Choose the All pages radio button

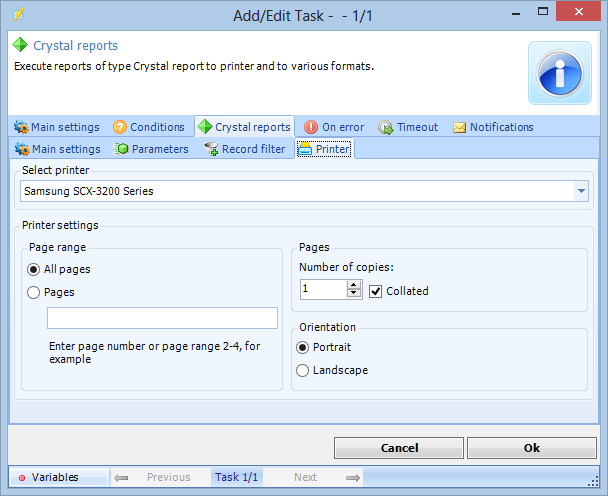(x=34, y=269)
